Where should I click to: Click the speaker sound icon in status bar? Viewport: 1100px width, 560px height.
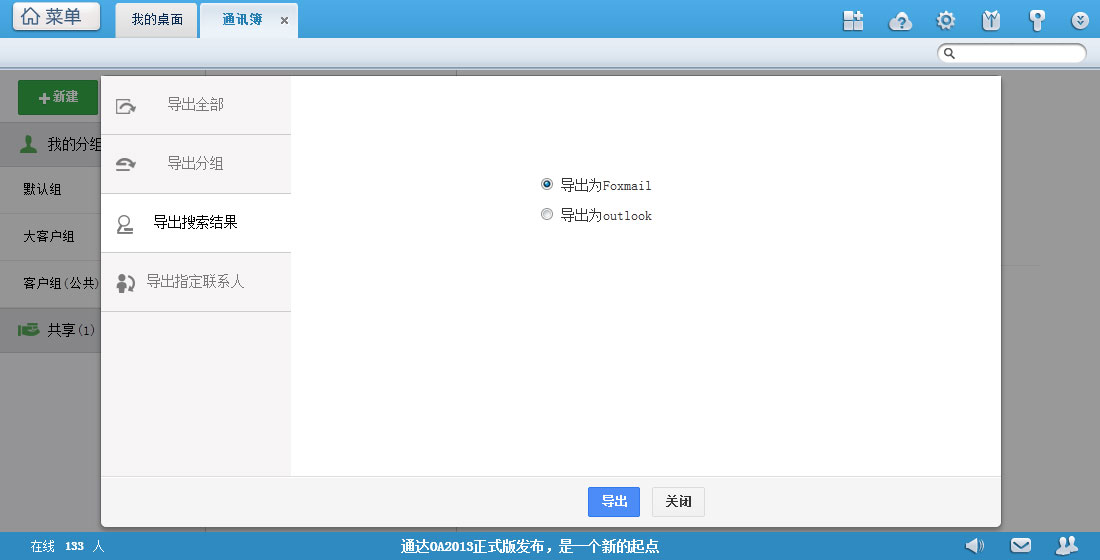tap(974, 545)
